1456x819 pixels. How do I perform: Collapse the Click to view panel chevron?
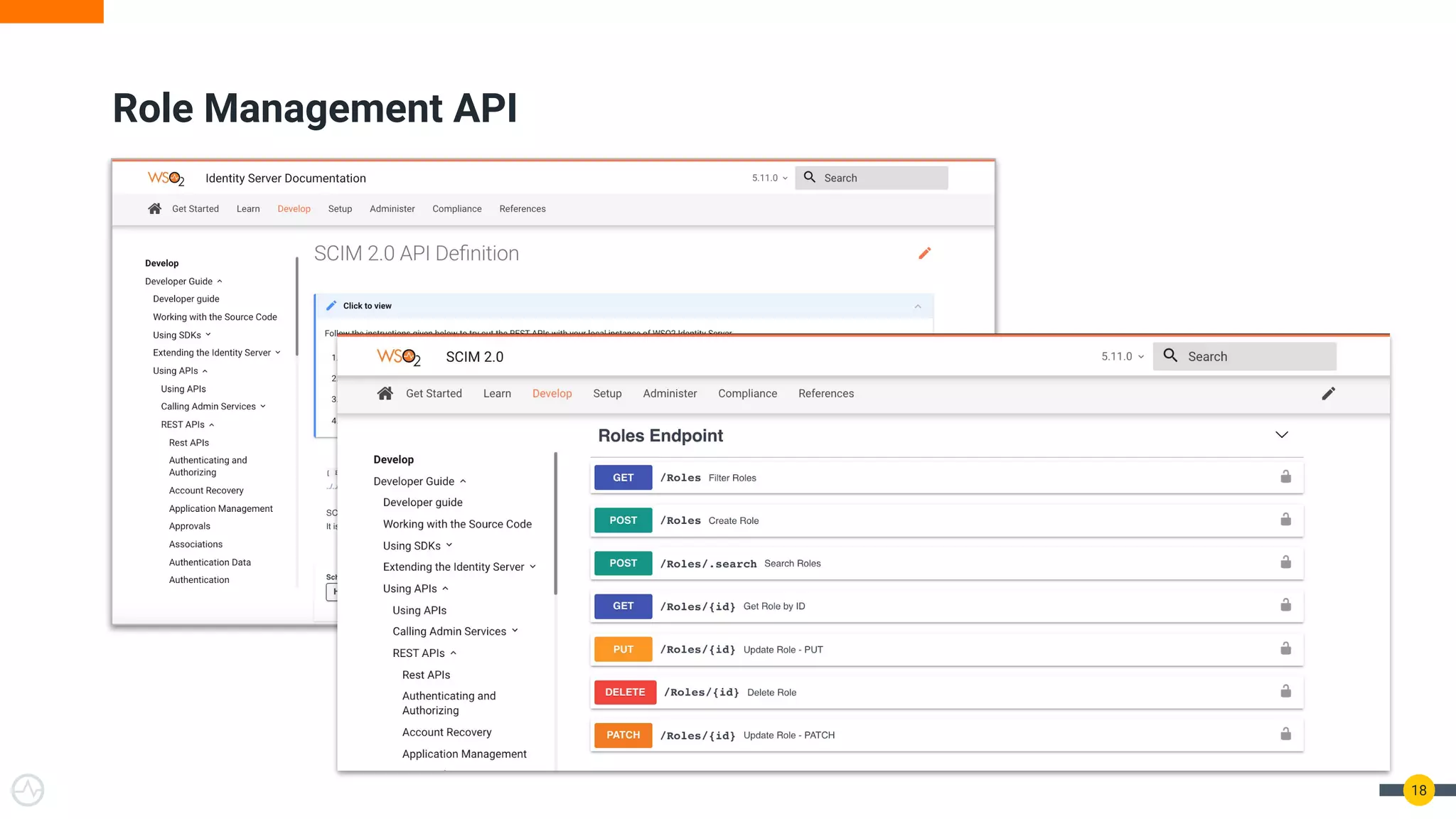918,306
